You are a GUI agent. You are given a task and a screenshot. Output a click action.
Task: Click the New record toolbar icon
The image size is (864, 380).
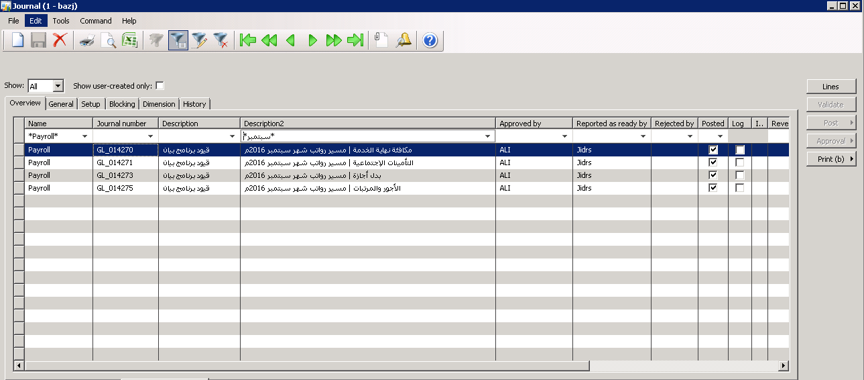18,40
